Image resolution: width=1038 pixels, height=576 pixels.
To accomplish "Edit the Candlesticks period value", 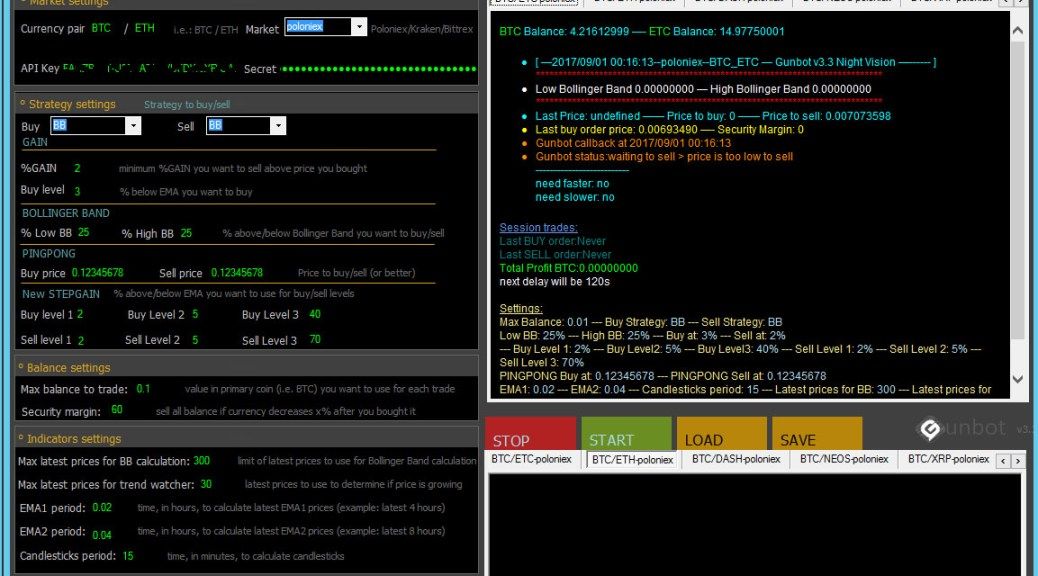I will coord(128,556).
